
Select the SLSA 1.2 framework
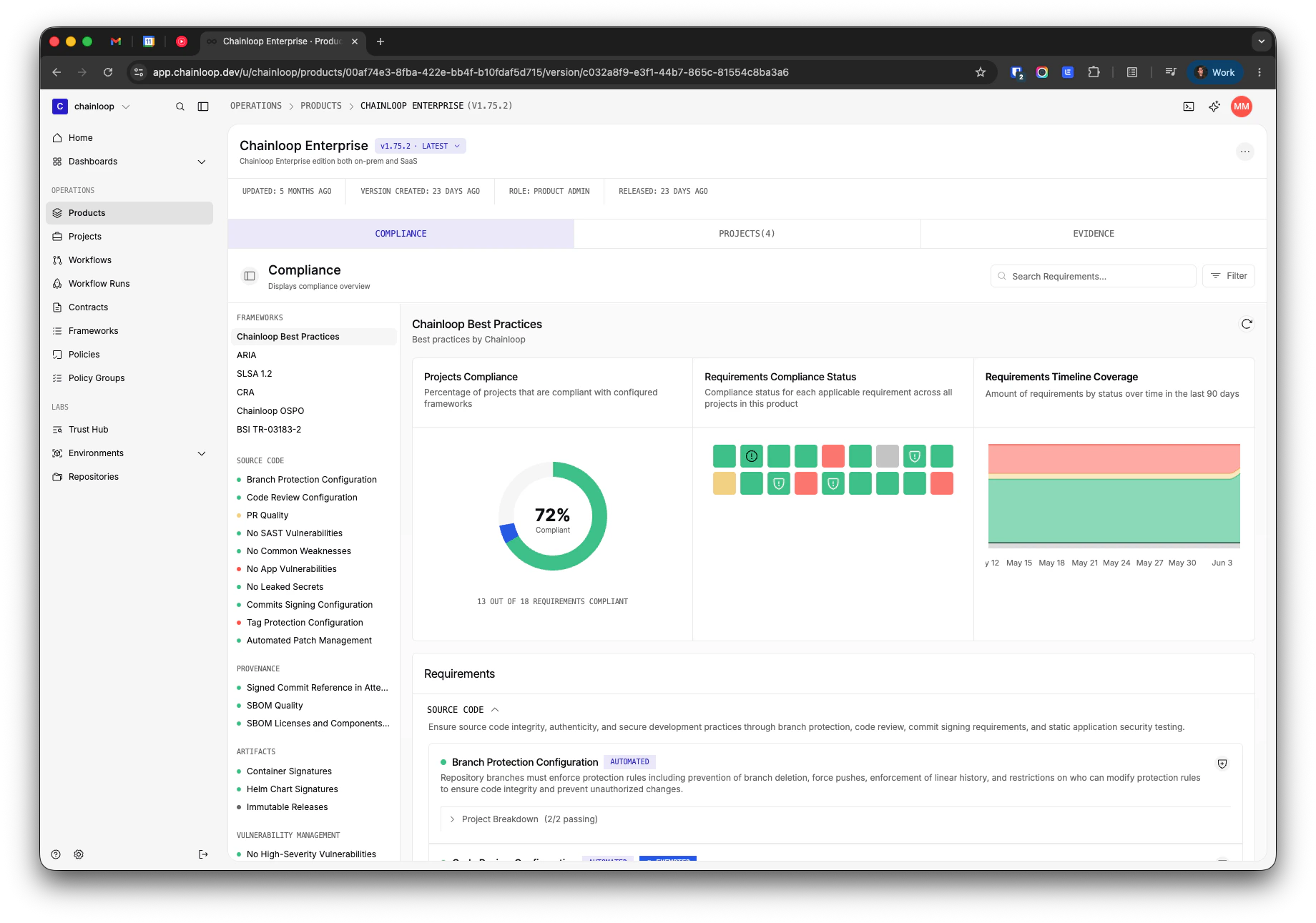click(315, 374)
